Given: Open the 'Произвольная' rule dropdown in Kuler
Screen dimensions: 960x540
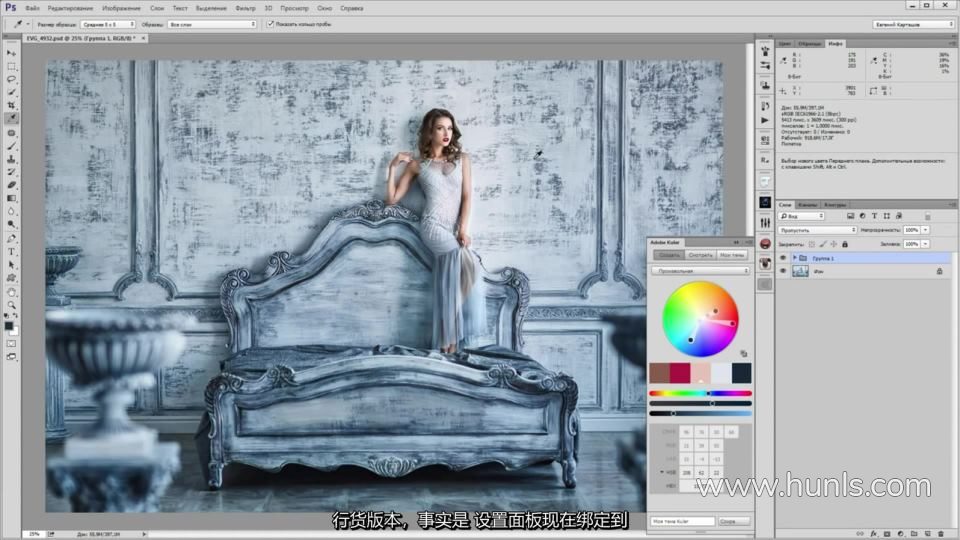Looking at the screenshot, I should [x=700, y=270].
